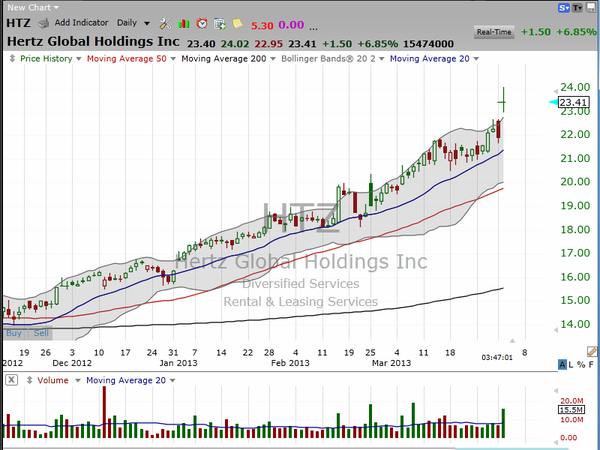Click the 15474000 volume figure in header
The image size is (600, 450).
click(x=428, y=44)
